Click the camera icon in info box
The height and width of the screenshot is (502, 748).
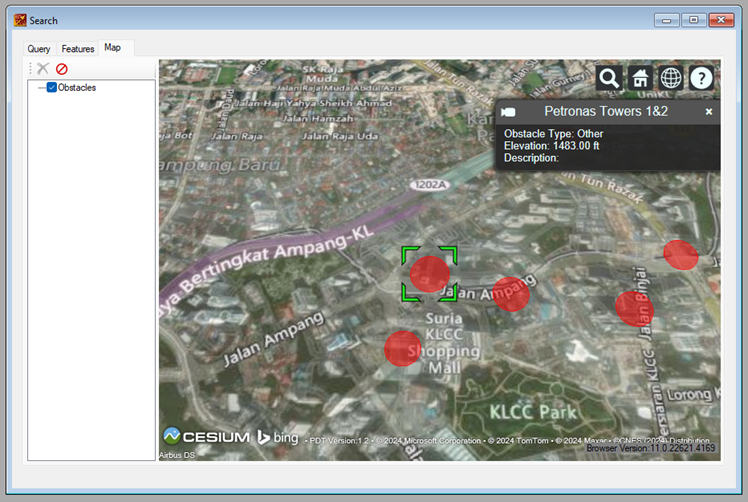point(509,112)
